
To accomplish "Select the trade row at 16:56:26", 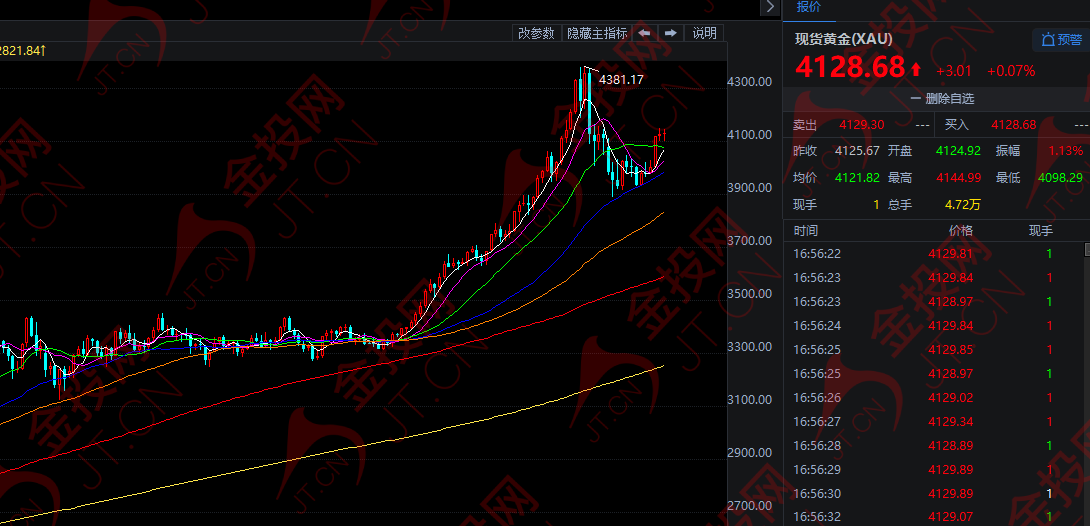I will pyautogui.click(x=934, y=397).
